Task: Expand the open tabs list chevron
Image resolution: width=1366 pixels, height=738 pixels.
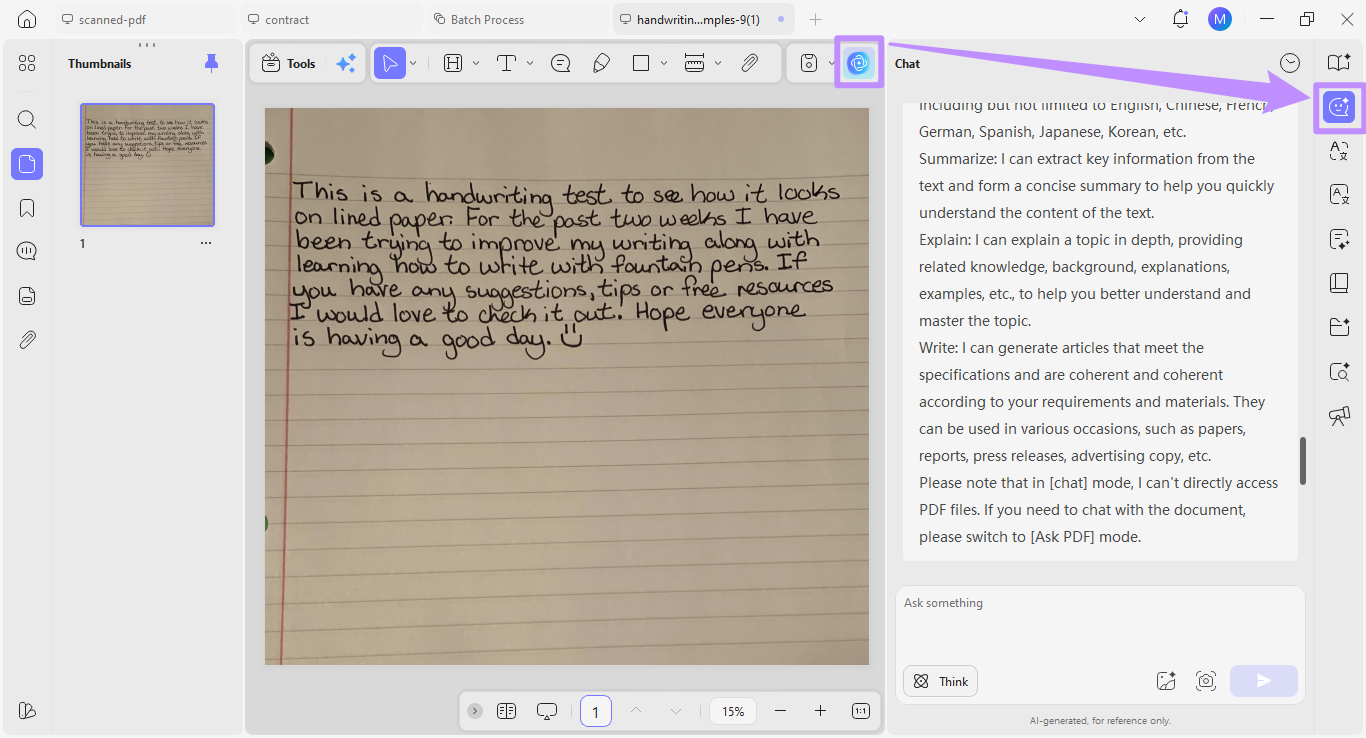Action: (x=1140, y=19)
